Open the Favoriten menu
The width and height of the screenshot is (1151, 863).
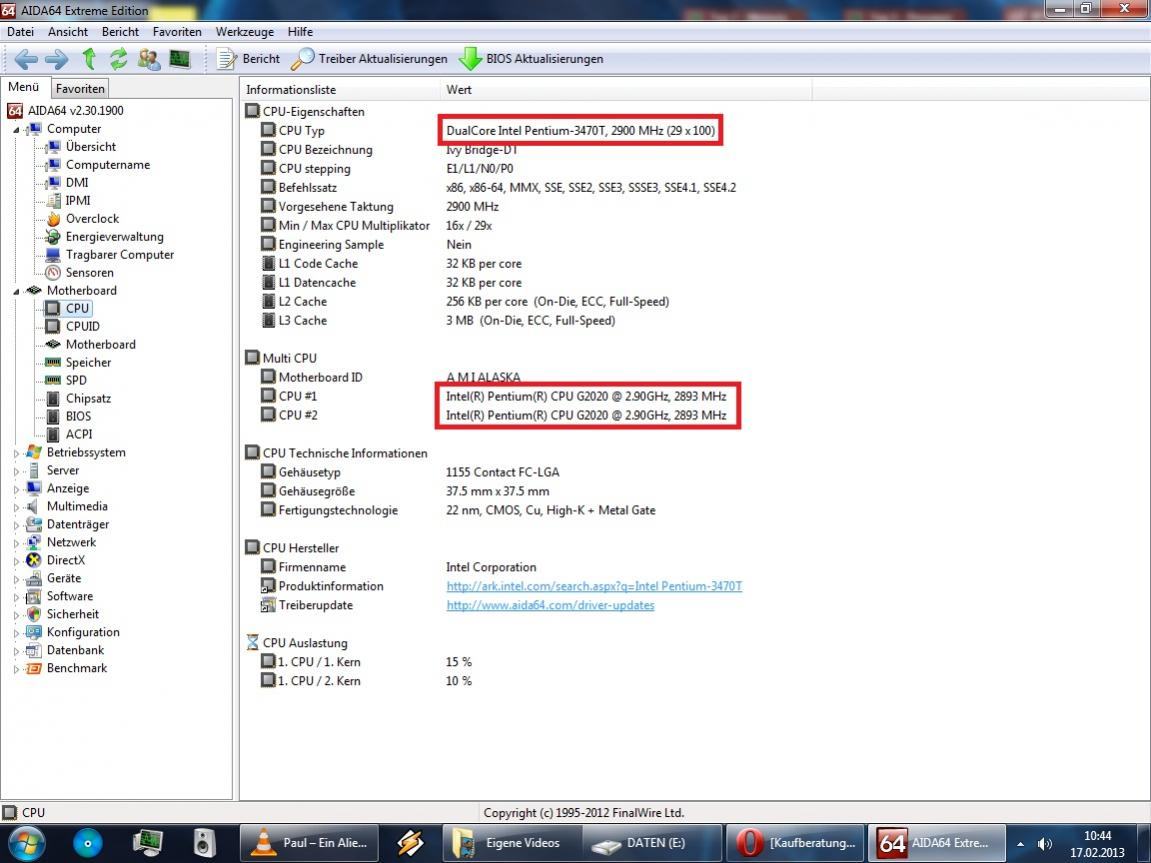[x=177, y=32]
